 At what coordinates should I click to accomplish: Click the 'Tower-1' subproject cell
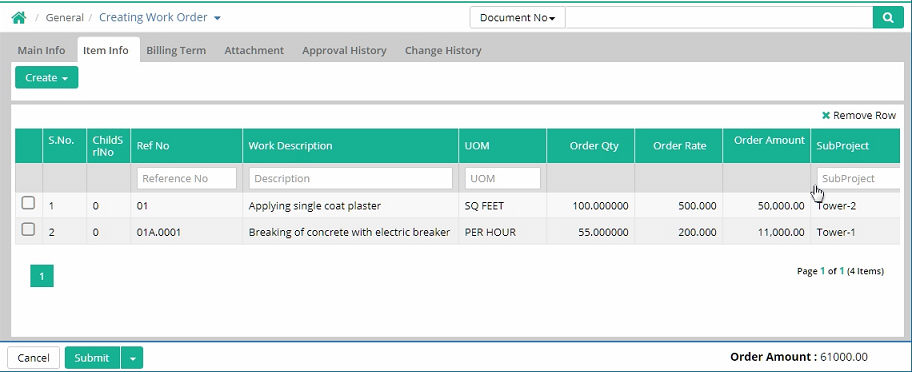coord(855,232)
